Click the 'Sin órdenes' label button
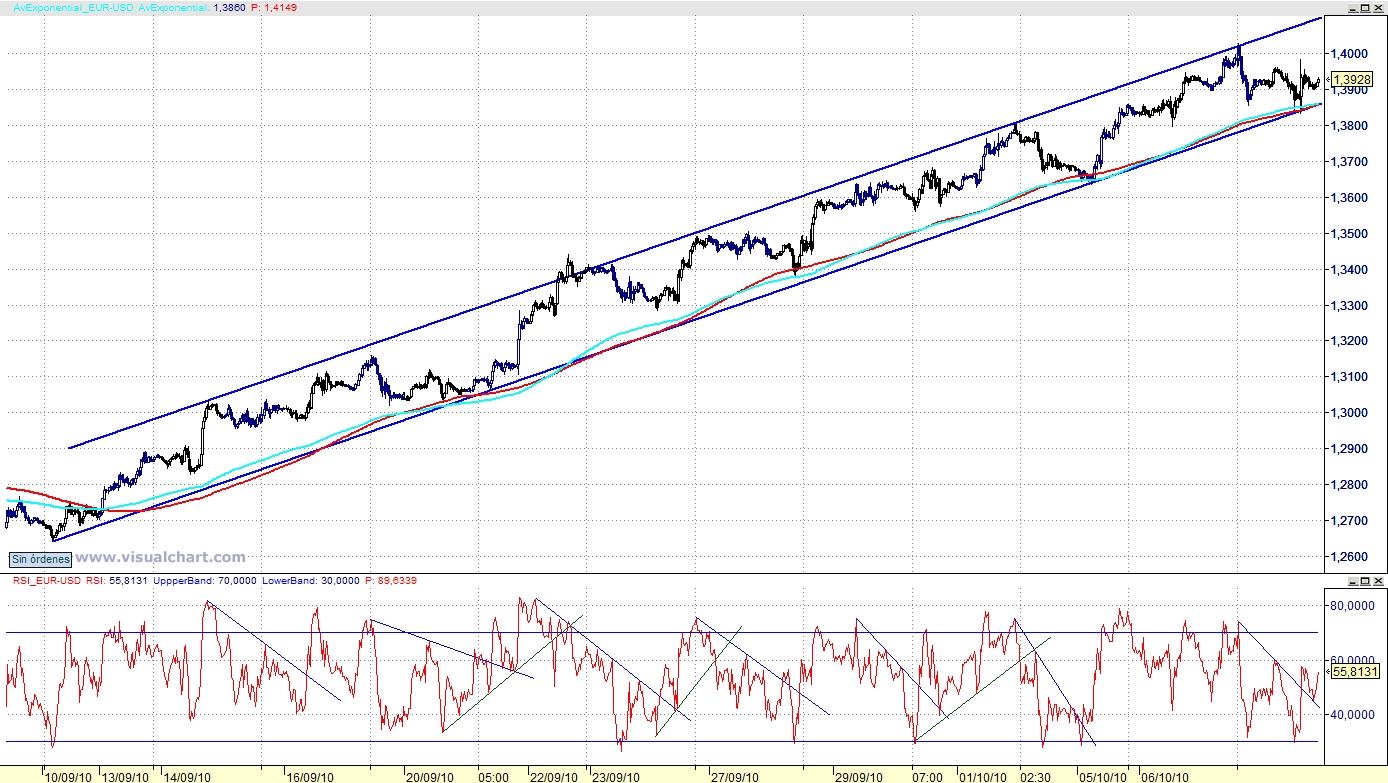 pos(40,559)
